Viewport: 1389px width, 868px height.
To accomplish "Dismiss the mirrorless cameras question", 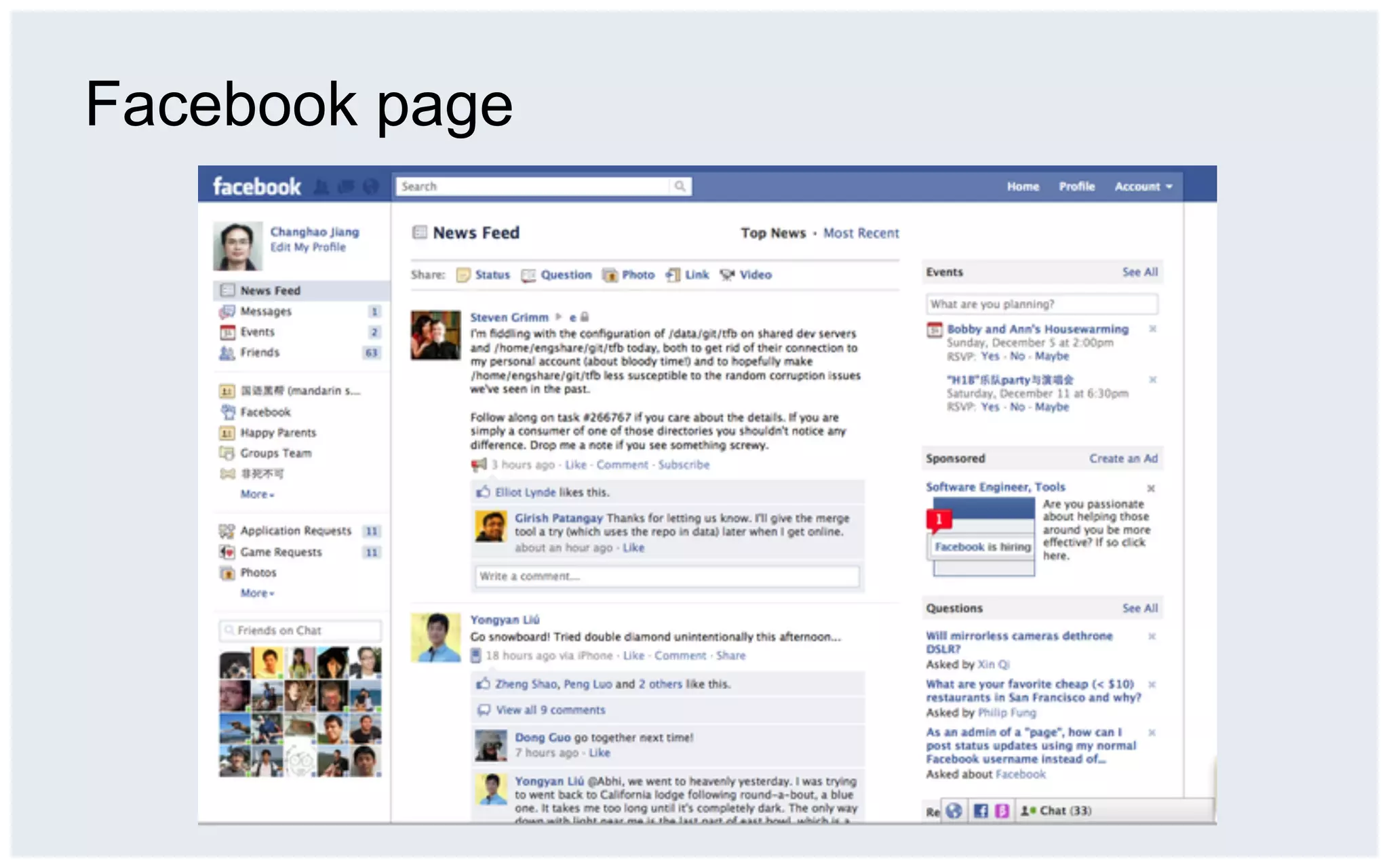I will coord(1152,636).
